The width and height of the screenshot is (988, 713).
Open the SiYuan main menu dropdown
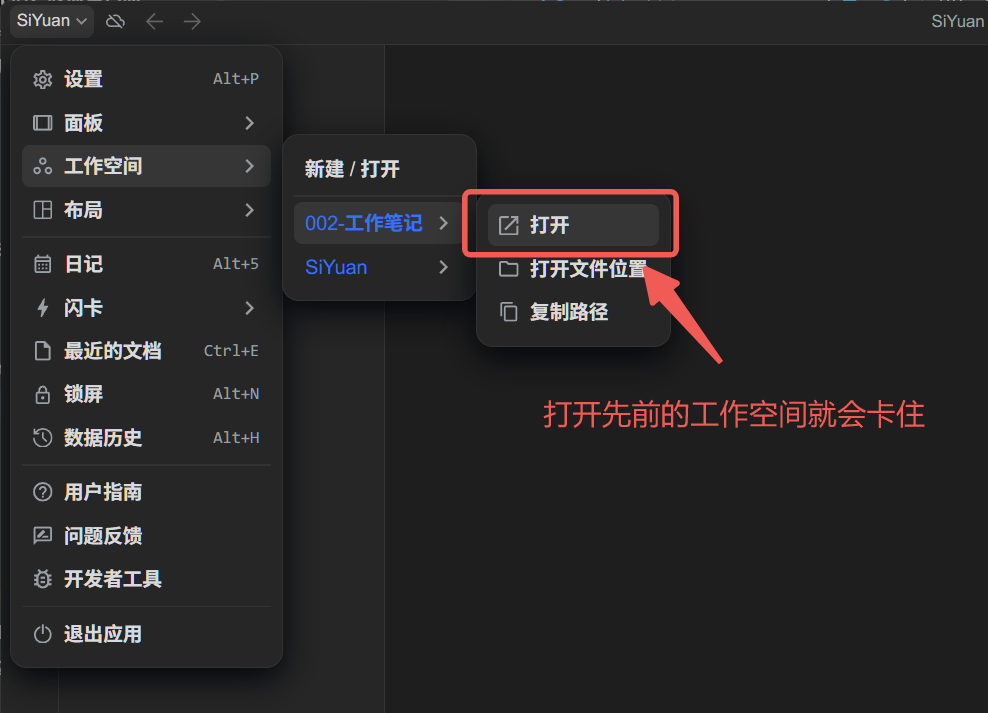pyautogui.click(x=52, y=21)
